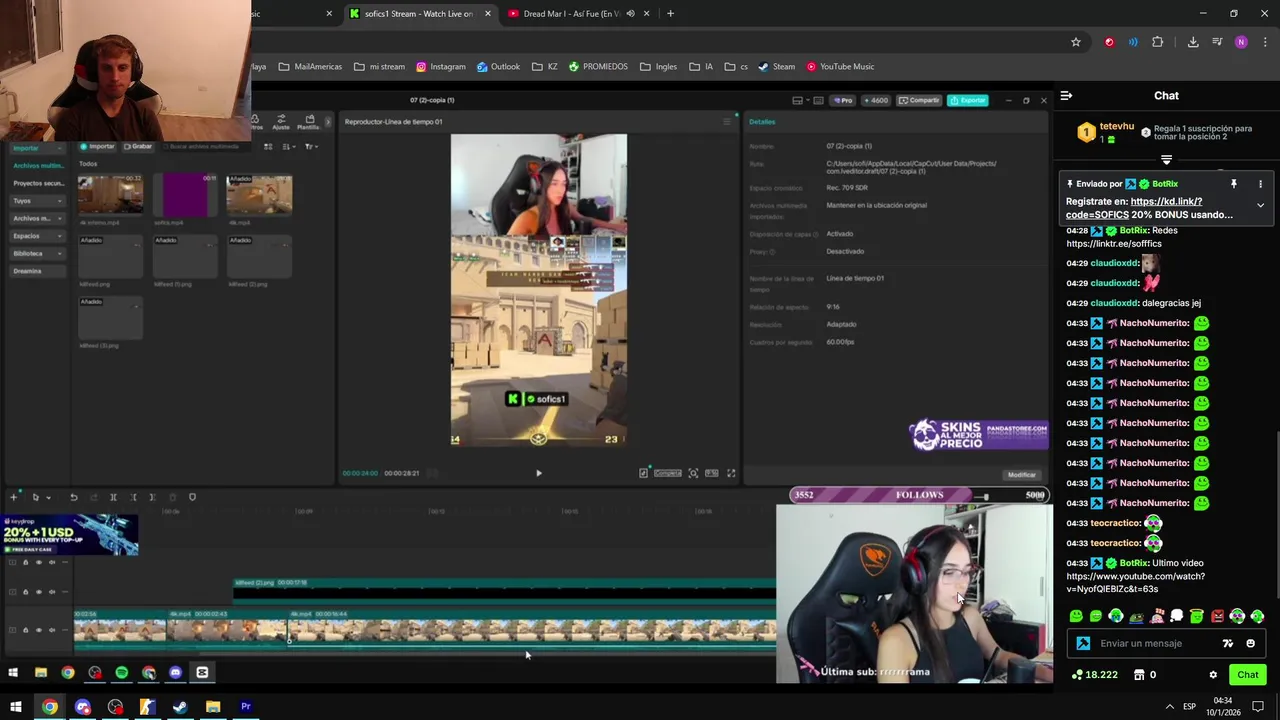Select the first green smiling emote

(1076, 617)
